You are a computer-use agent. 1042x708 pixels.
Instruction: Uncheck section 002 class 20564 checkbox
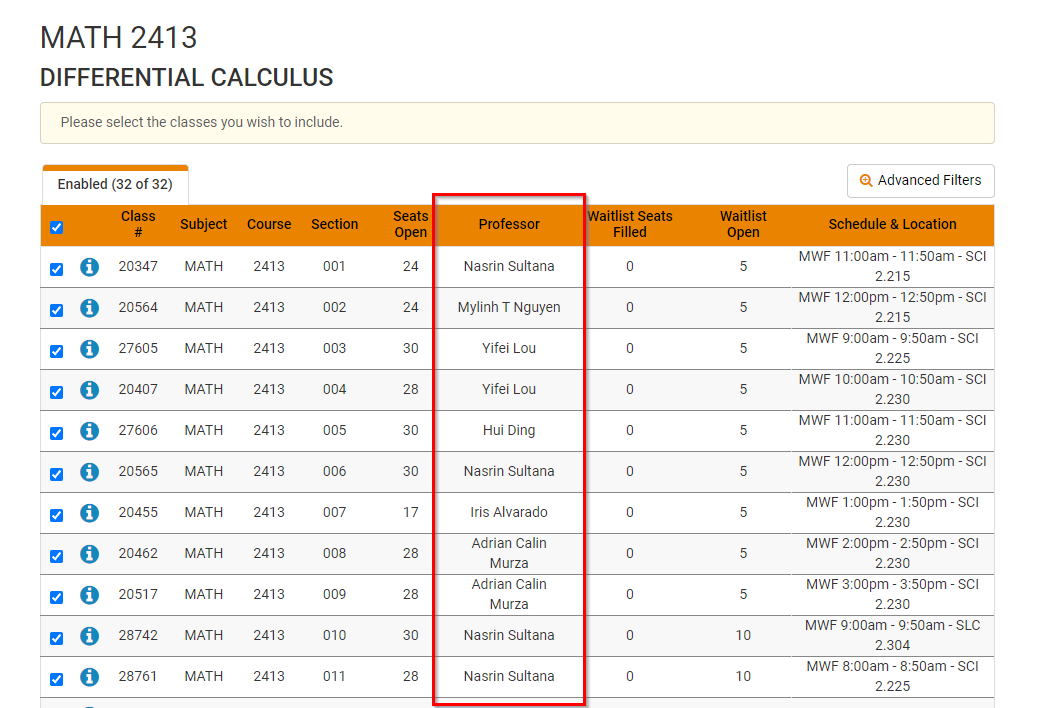[56, 310]
